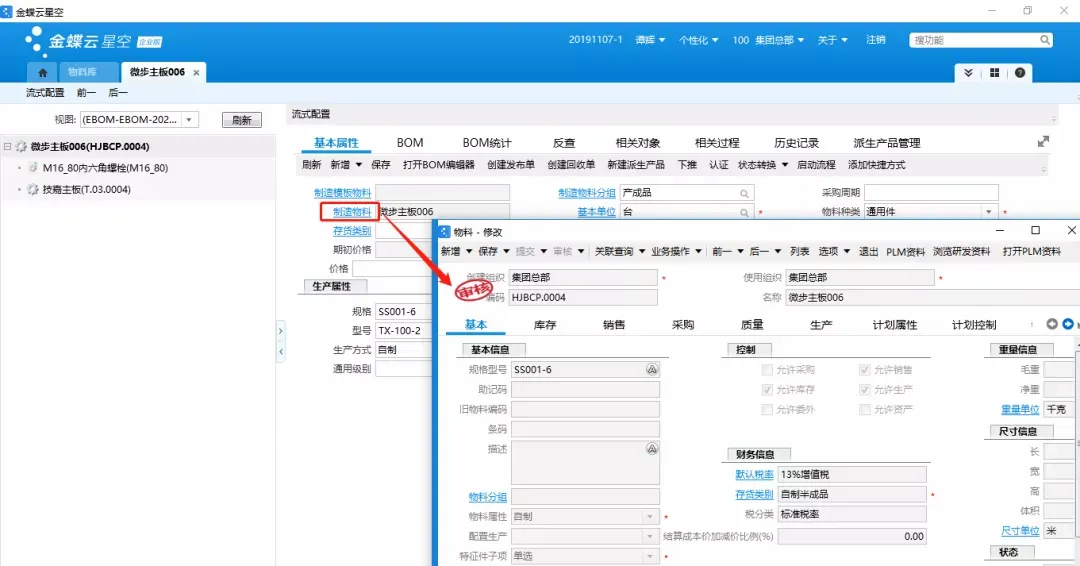Click 打开BOM编辑器 in the toolbar
Image resolution: width=1080 pixels, height=566 pixels.
pyautogui.click(x=439, y=165)
